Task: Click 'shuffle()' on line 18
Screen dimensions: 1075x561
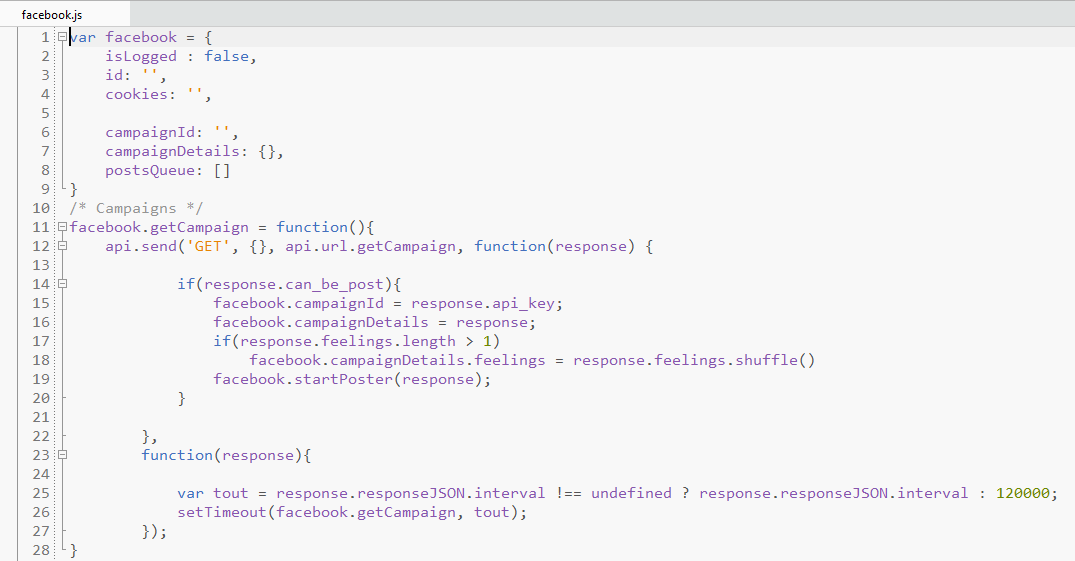Action: (x=775, y=360)
